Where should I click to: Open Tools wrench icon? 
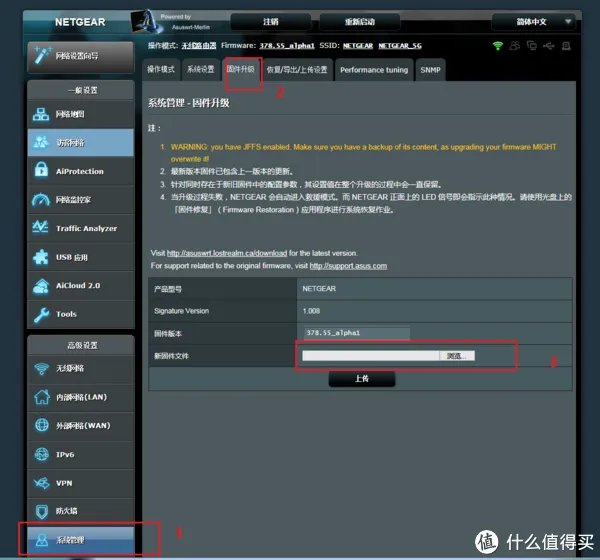pyautogui.click(x=41, y=315)
